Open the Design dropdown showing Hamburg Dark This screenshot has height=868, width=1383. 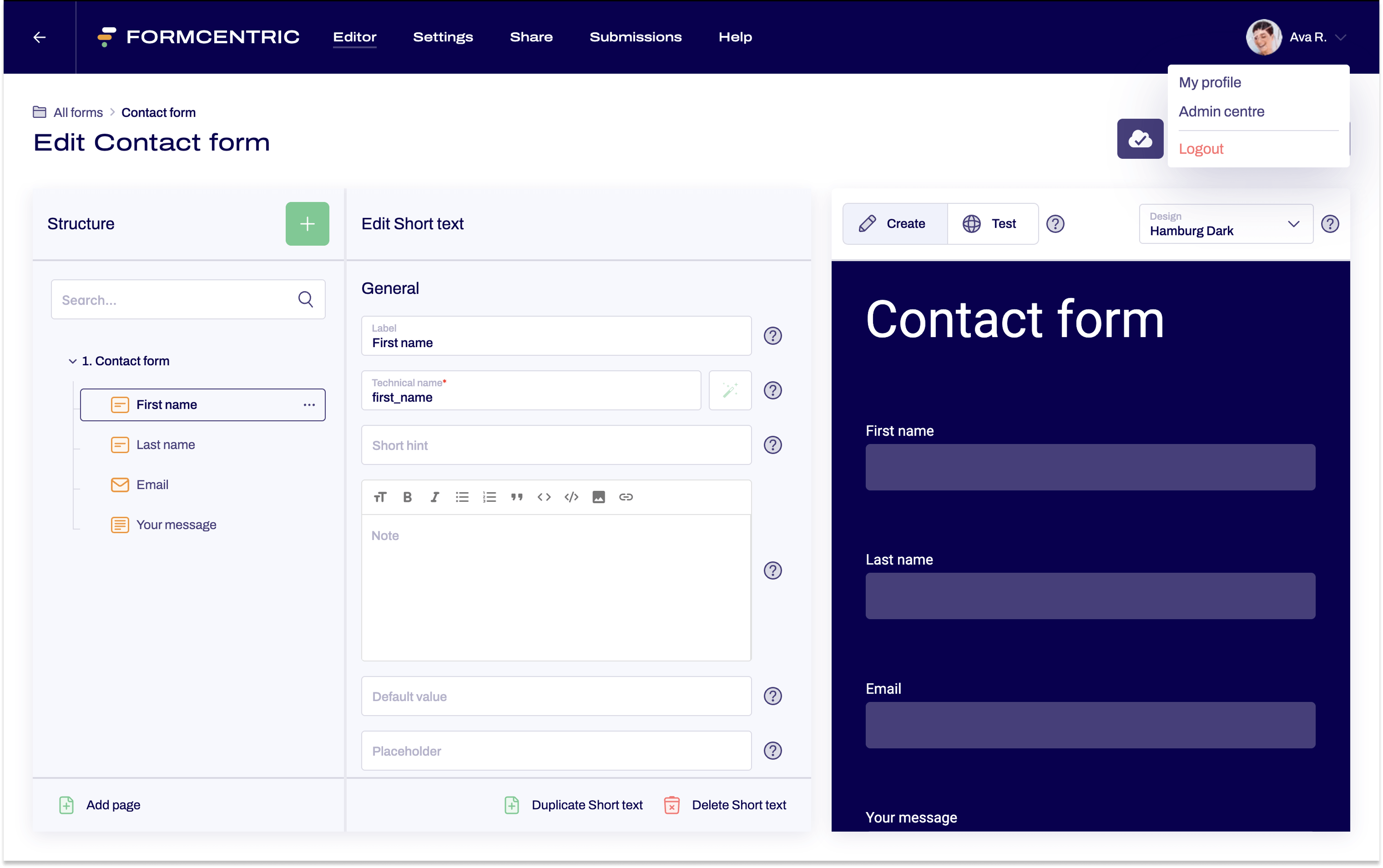pos(1225,224)
